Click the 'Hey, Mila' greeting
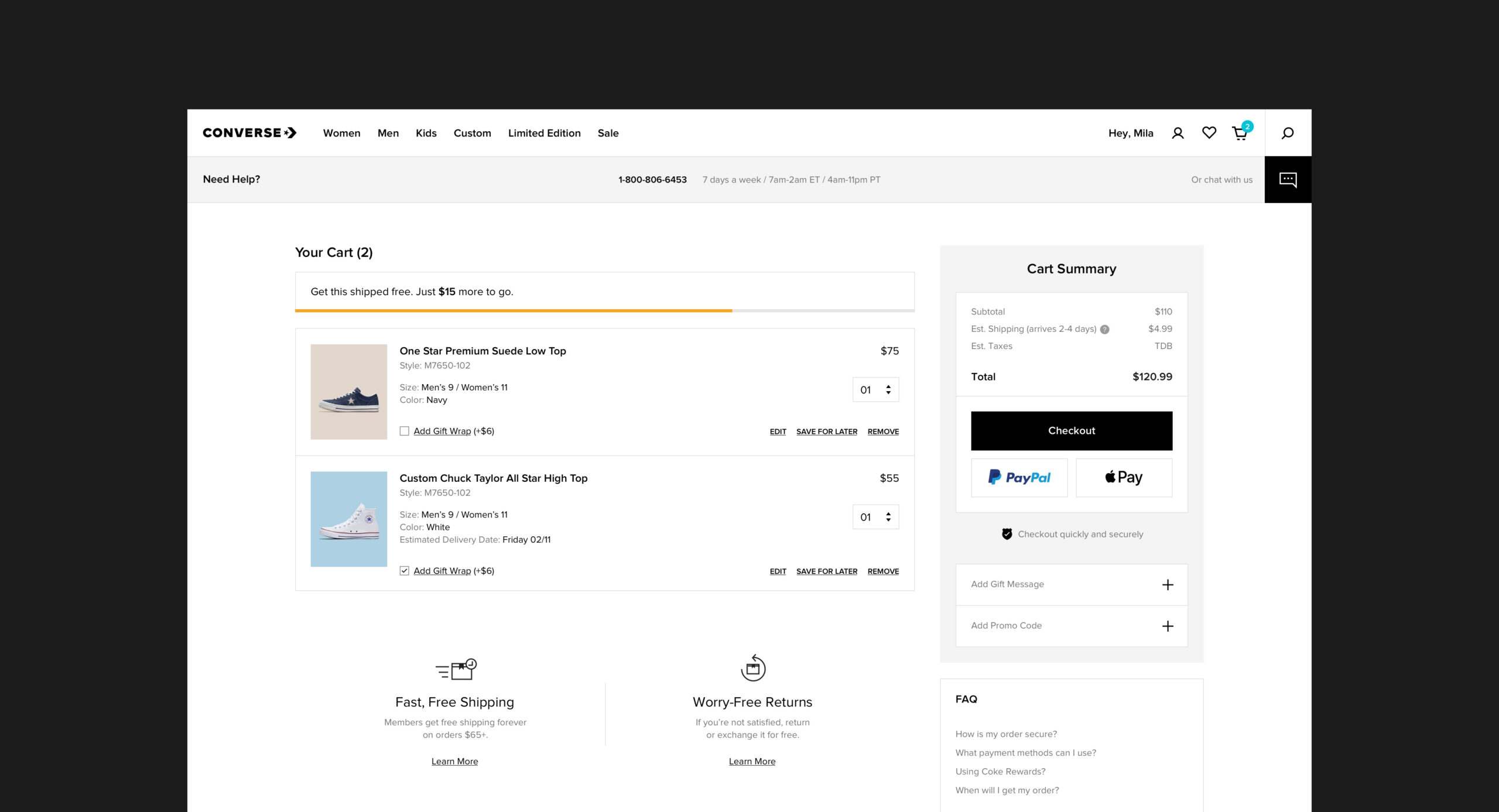Viewport: 1499px width, 812px height. [1131, 133]
